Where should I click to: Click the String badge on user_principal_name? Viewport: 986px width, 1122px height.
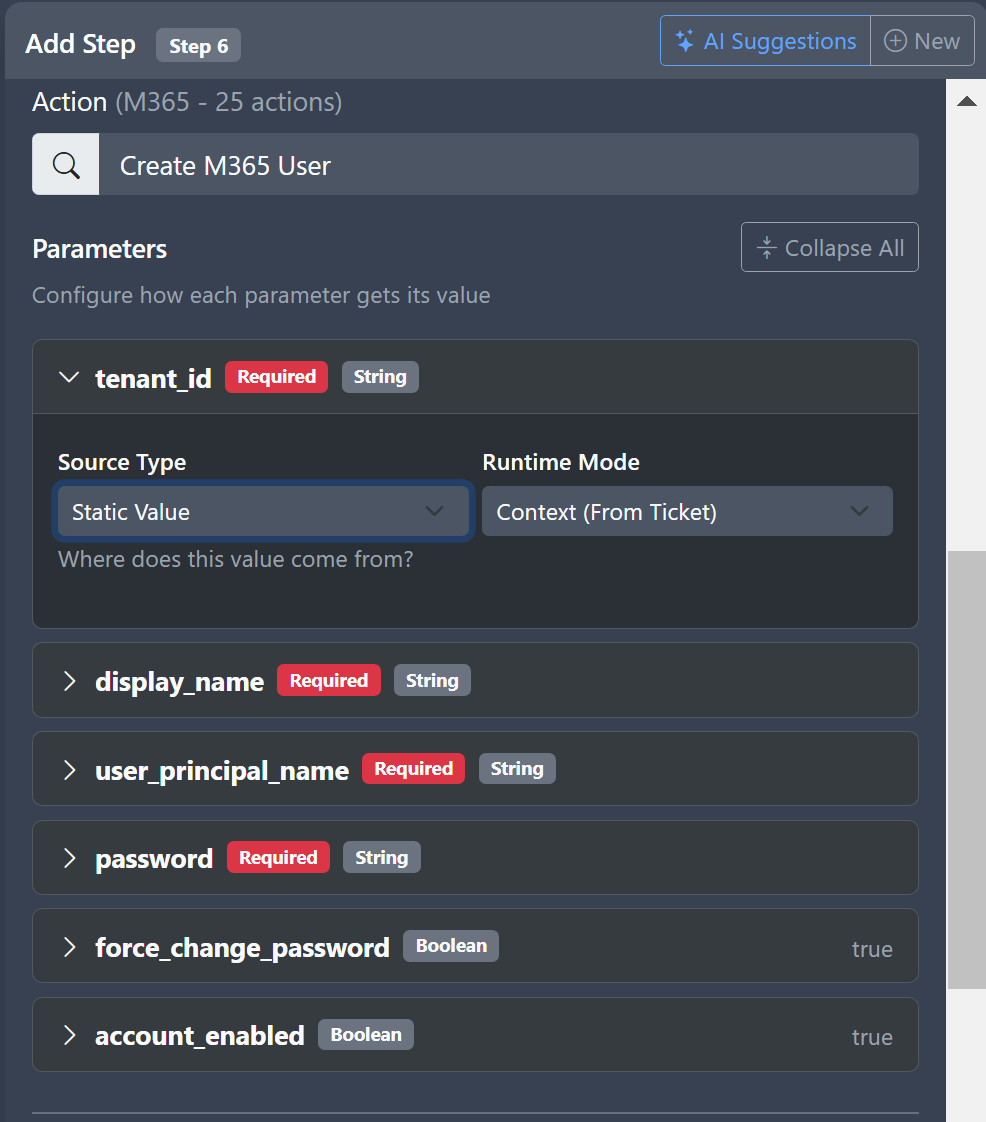(x=517, y=769)
